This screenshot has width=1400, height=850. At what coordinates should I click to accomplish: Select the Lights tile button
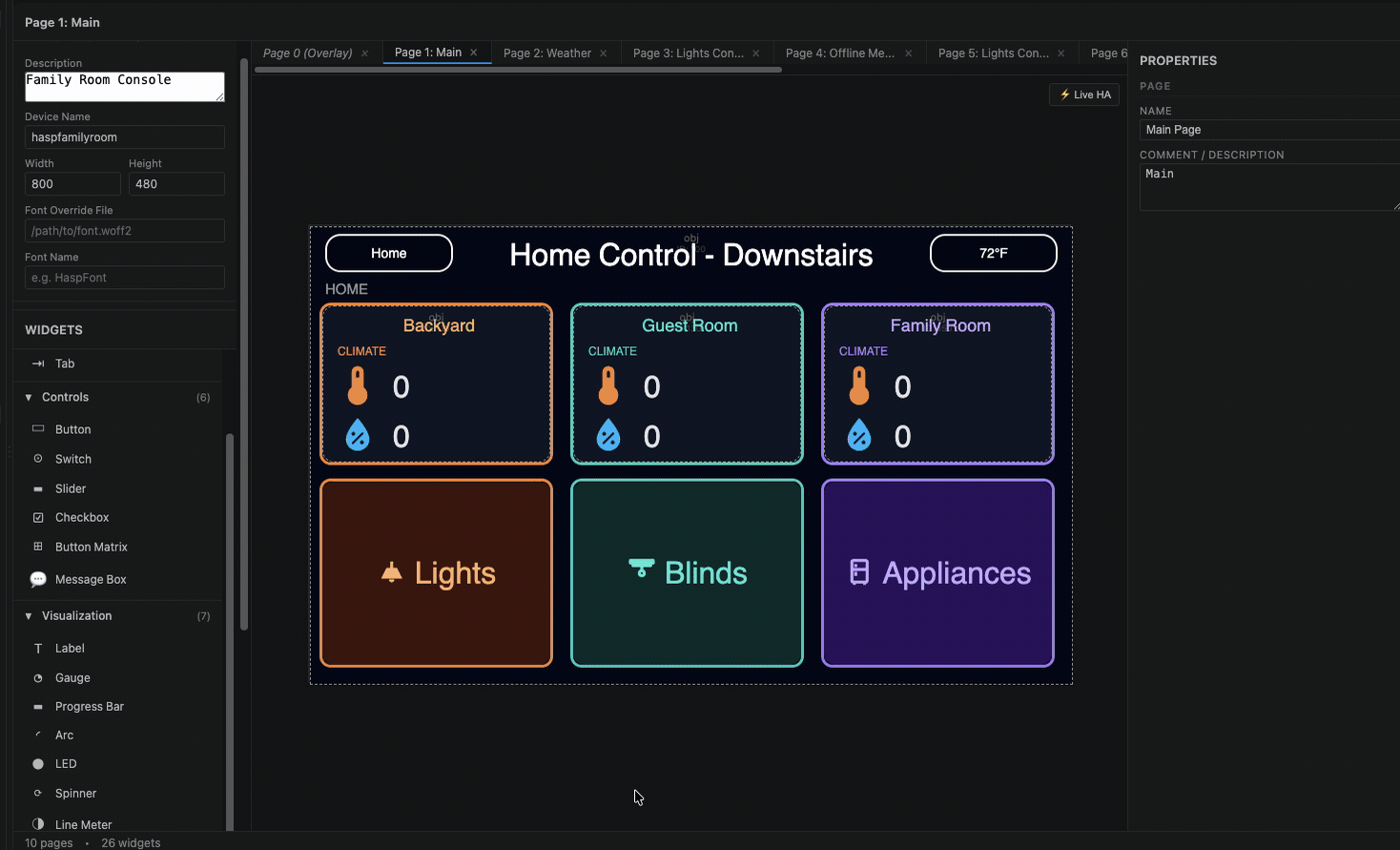tap(437, 572)
